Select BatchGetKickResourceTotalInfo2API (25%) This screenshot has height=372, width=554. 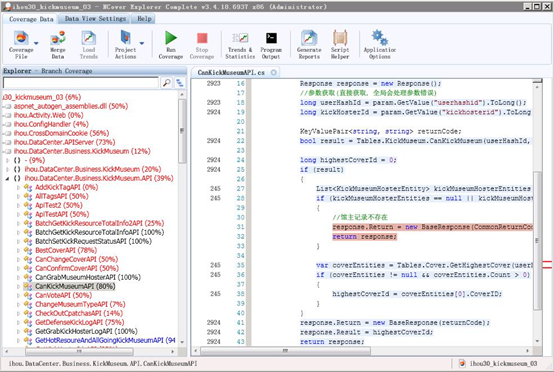(100, 223)
